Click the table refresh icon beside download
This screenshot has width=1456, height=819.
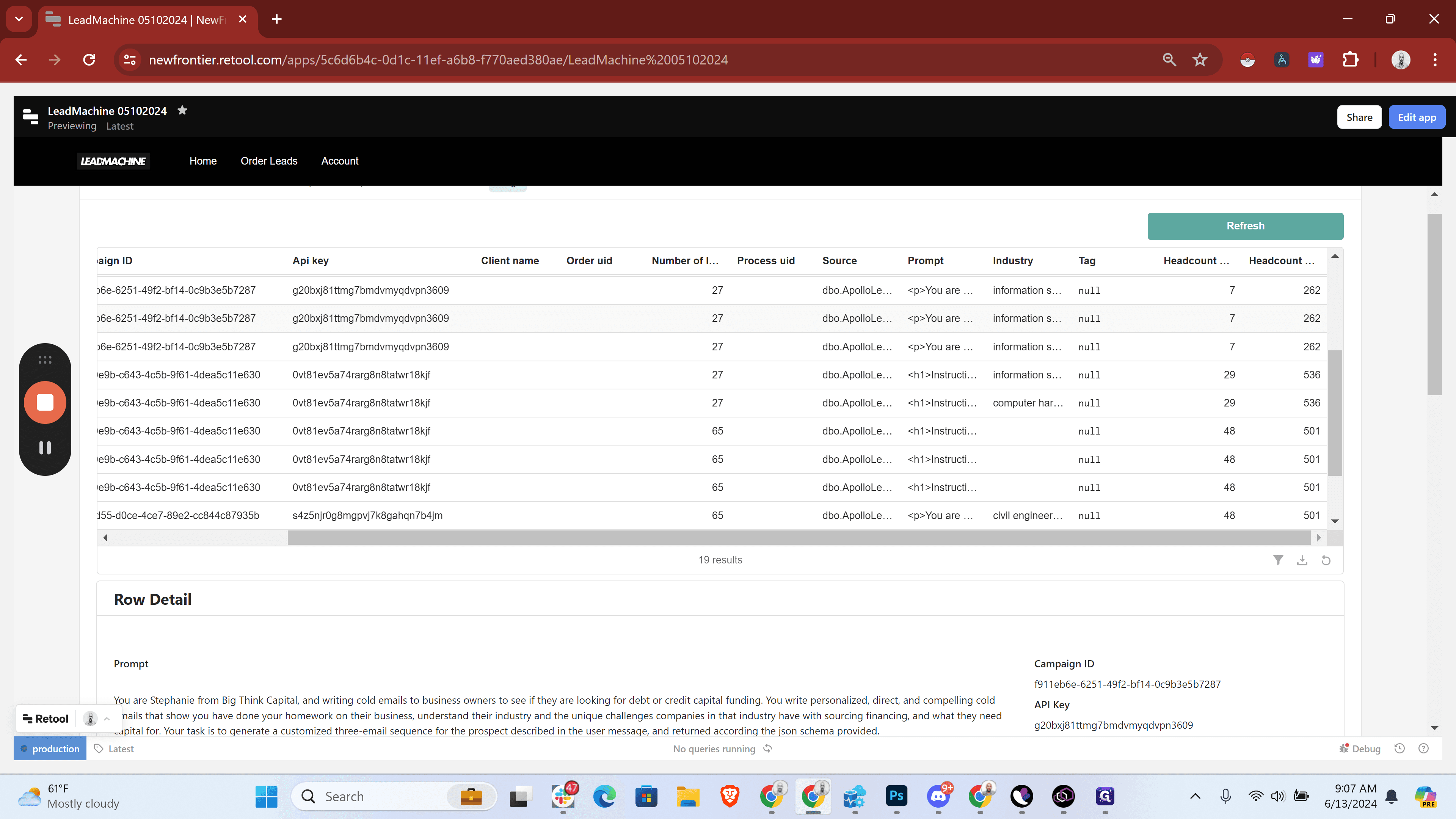1326,560
